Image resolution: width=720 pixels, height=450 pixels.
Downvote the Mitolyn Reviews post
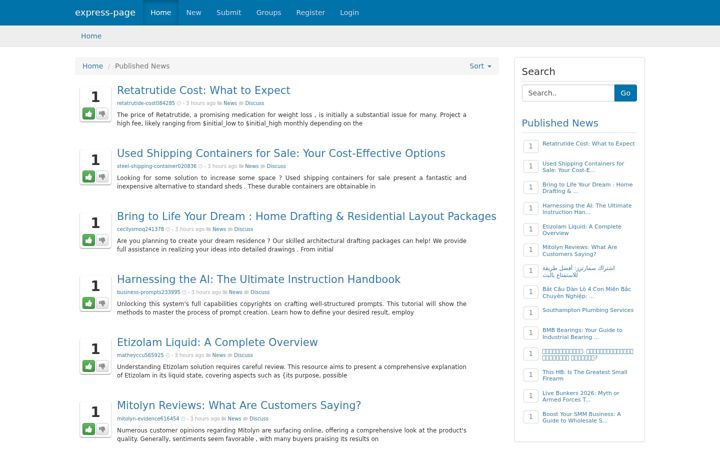102,429
